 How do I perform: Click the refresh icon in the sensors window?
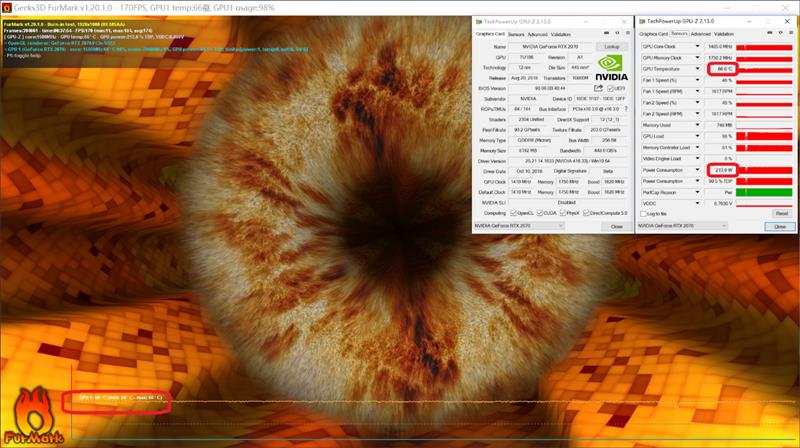click(x=777, y=32)
